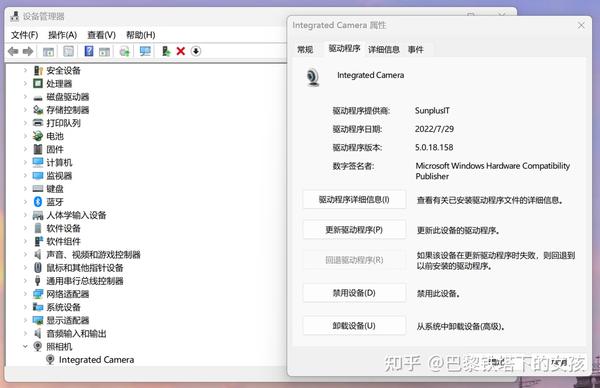Click the 禁用设备(D) button
600x388 pixels.
pyautogui.click(x=354, y=293)
